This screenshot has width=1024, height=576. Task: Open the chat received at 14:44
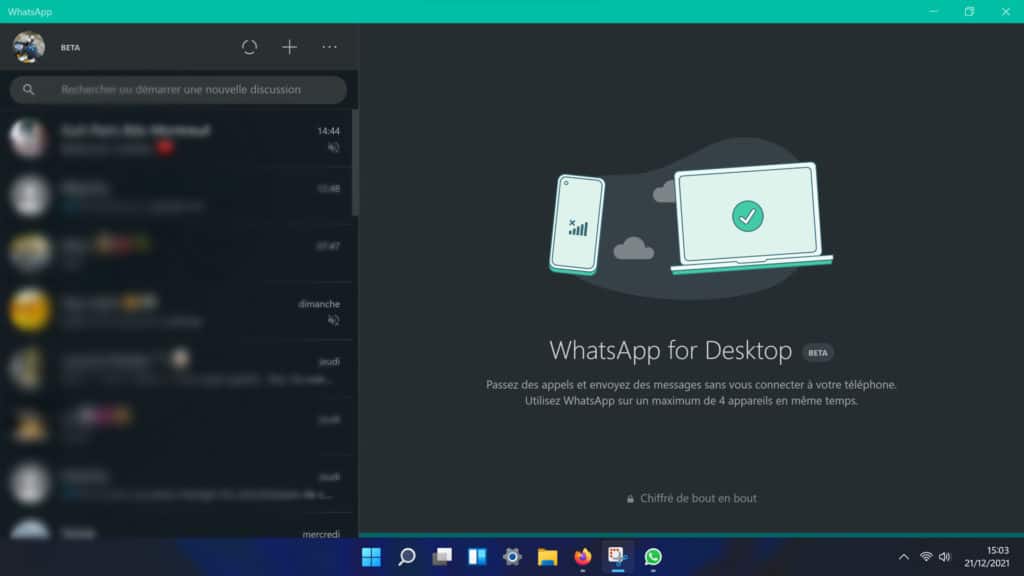tap(176, 138)
